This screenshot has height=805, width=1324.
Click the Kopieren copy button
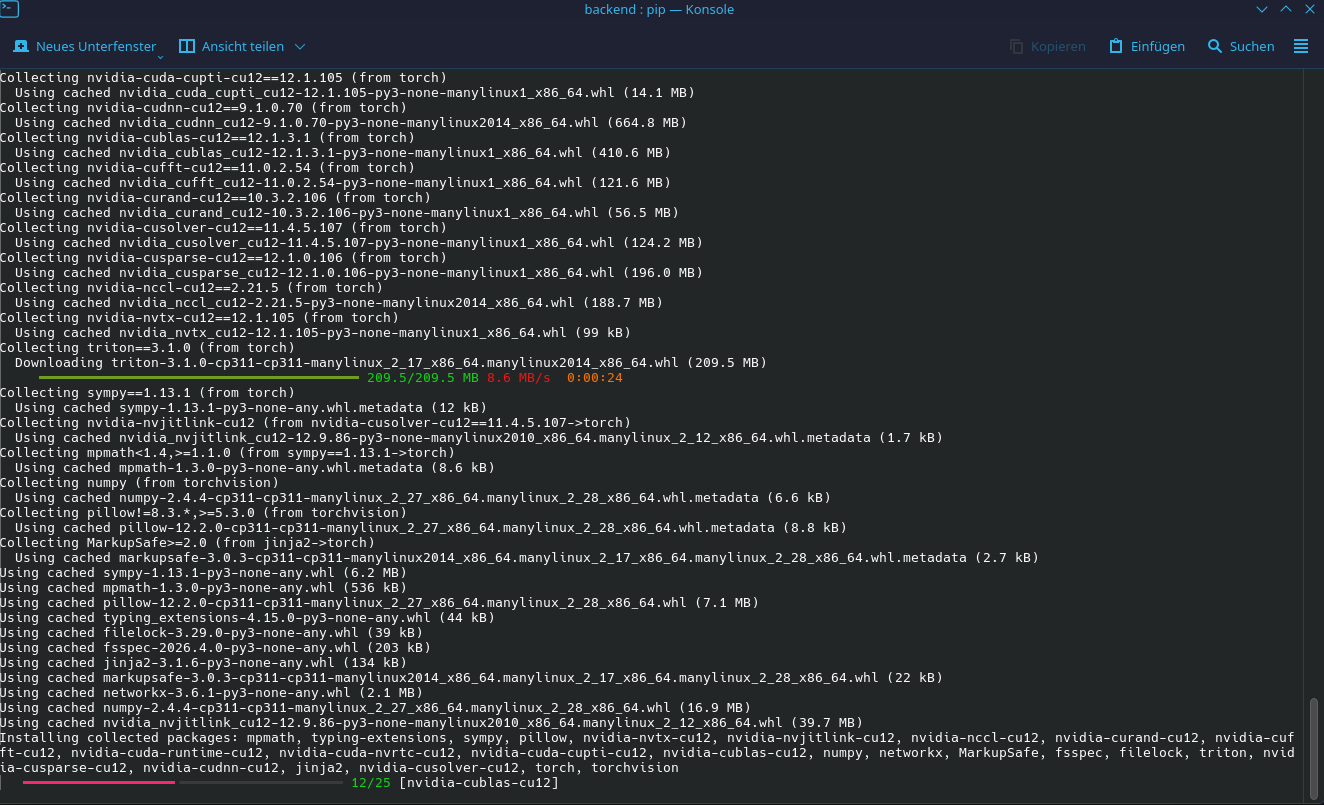click(x=1047, y=46)
